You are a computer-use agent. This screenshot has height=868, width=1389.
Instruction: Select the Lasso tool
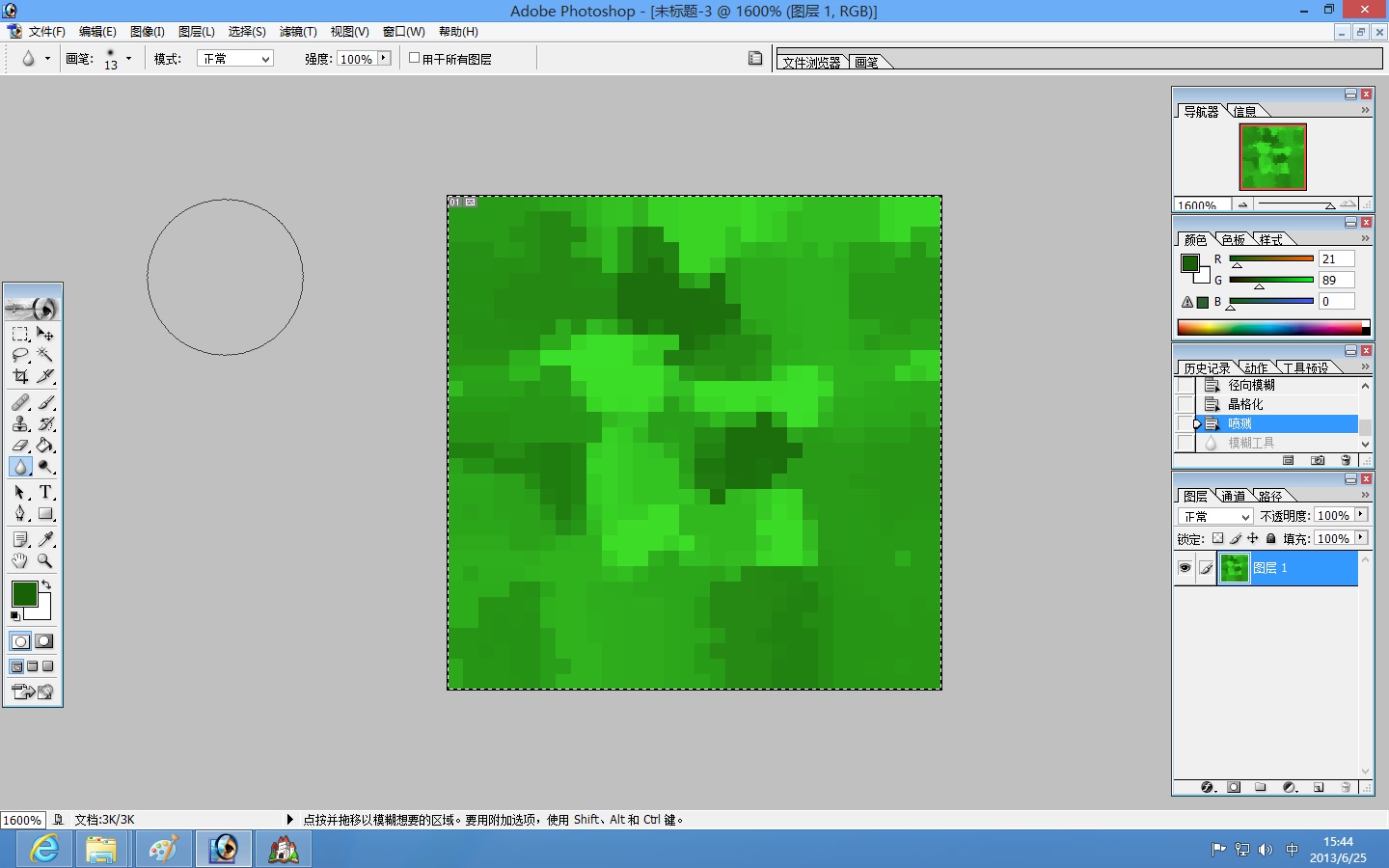tap(20, 355)
